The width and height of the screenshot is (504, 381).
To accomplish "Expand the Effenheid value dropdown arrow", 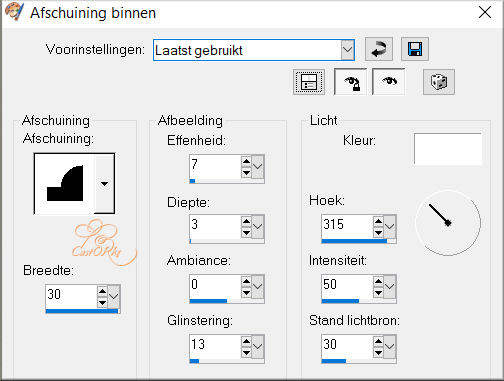I will tap(258, 166).
